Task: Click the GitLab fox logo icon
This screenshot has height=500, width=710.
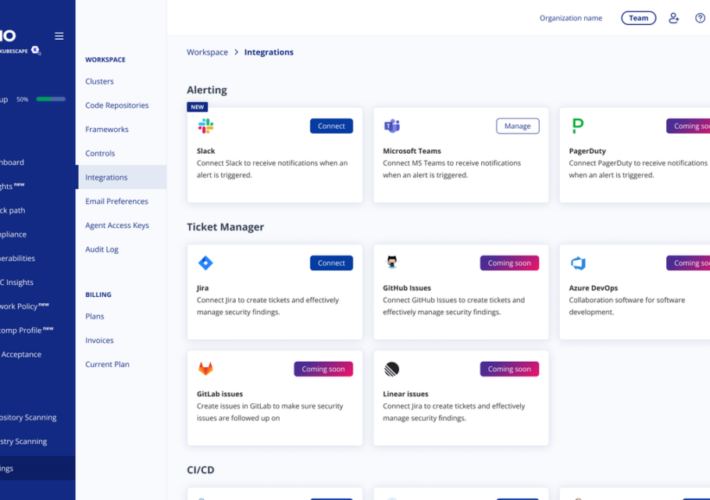Action: click(206, 369)
